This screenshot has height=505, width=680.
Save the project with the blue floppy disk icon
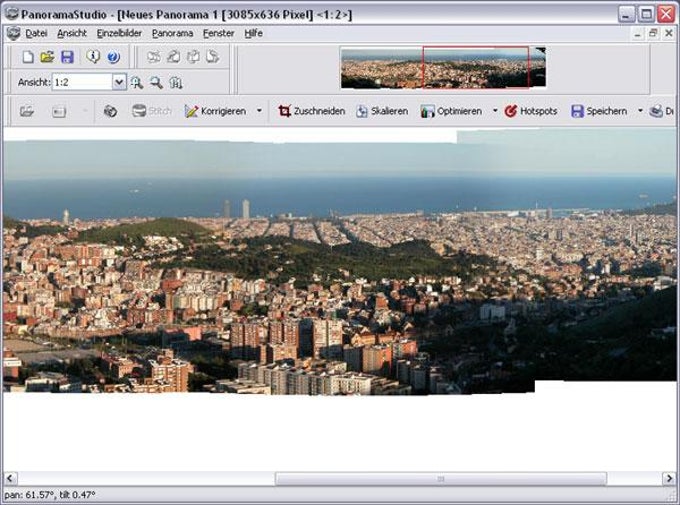click(x=67, y=57)
